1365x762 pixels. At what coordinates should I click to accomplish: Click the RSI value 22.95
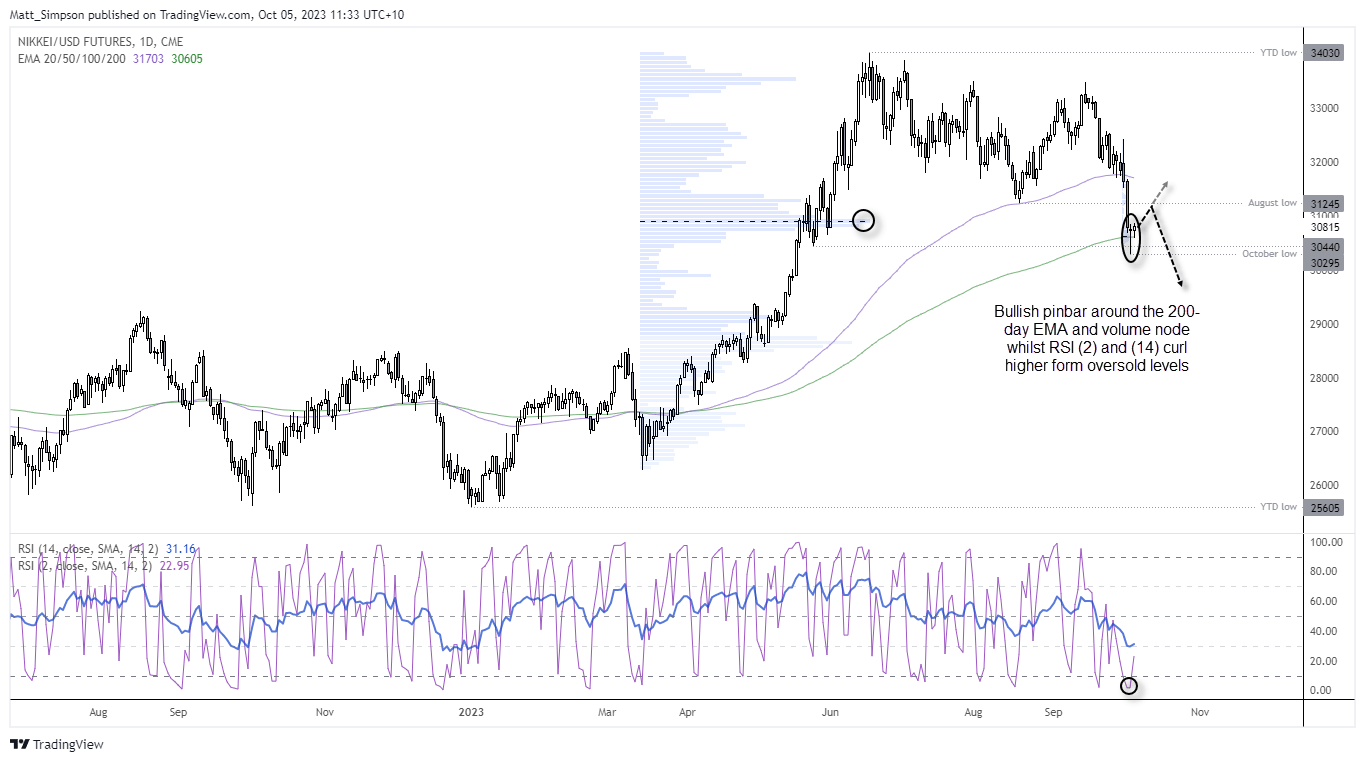176,565
